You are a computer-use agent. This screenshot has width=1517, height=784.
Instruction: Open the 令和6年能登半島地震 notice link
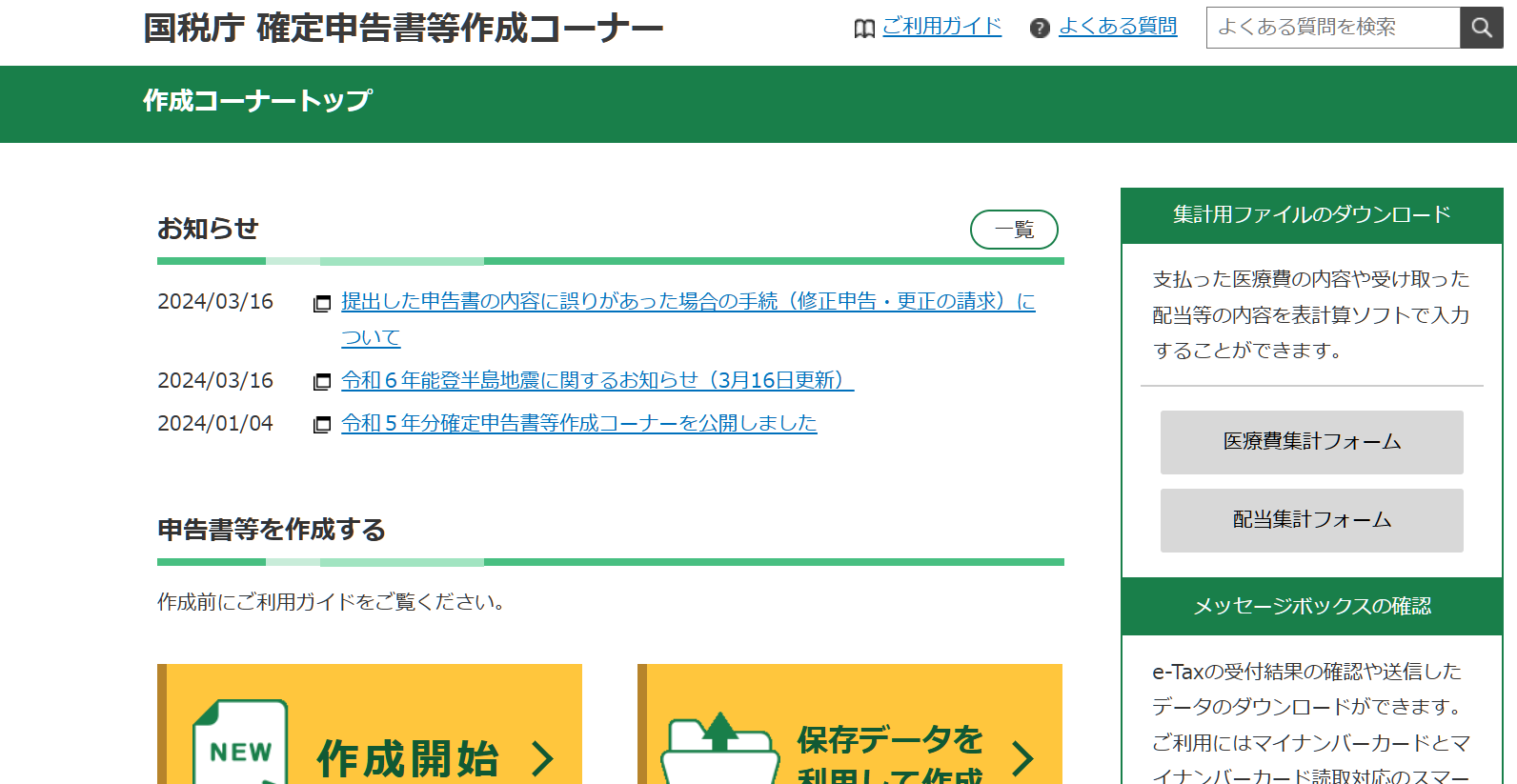(597, 381)
